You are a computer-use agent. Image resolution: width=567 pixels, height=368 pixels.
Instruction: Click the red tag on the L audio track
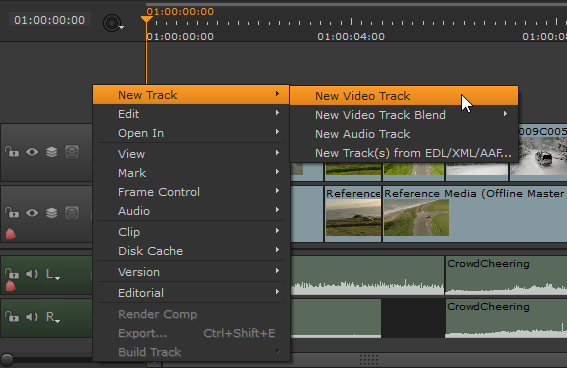pos(11,286)
